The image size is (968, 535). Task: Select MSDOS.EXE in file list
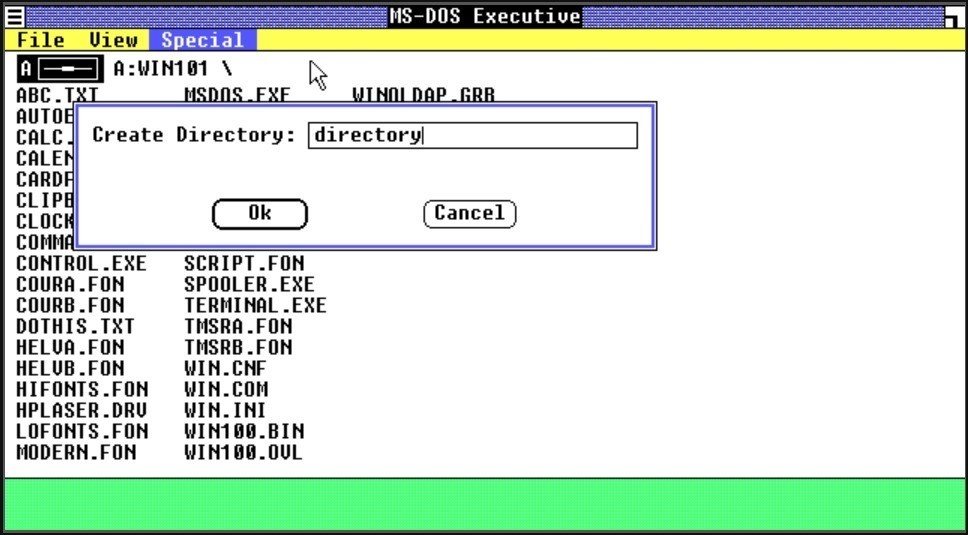(237, 96)
